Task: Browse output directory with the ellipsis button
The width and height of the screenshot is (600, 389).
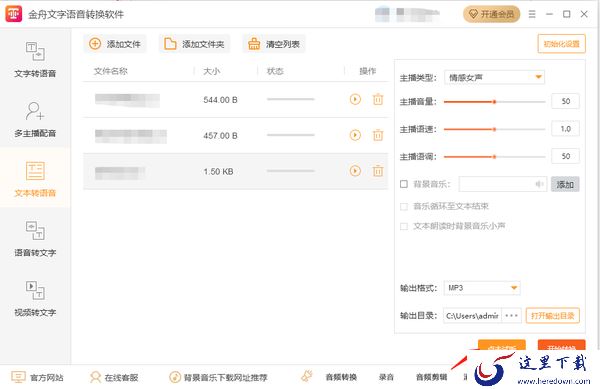Action: (512, 316)
